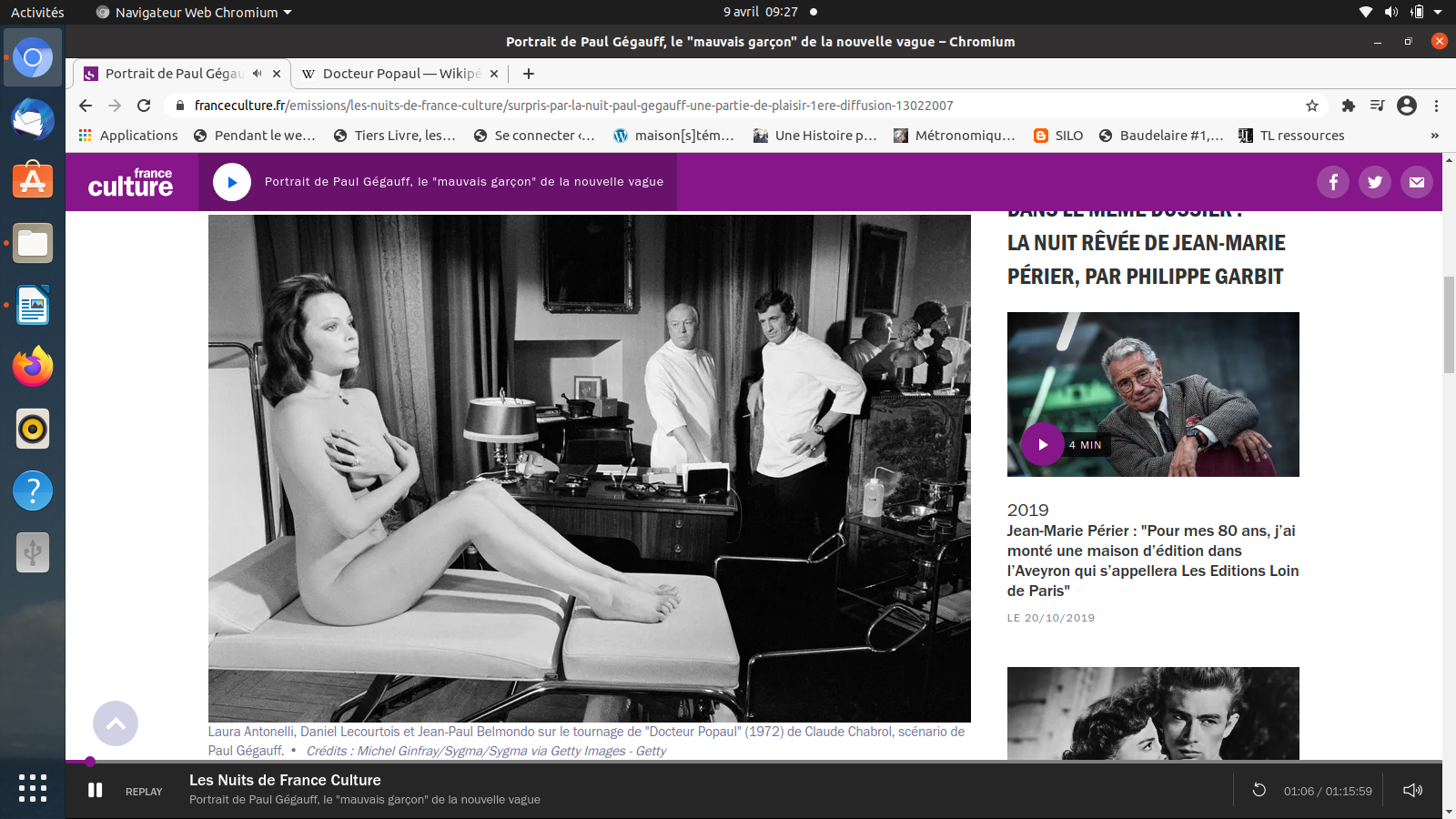The height and width of the screenshot is (819, 1456).
Task: Click the audio progress bar handle
Action: pos(90,762)
